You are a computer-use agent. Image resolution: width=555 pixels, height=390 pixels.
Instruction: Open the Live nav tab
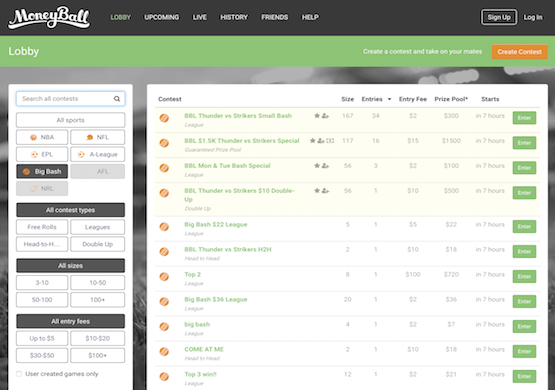[x=200, y=17]
